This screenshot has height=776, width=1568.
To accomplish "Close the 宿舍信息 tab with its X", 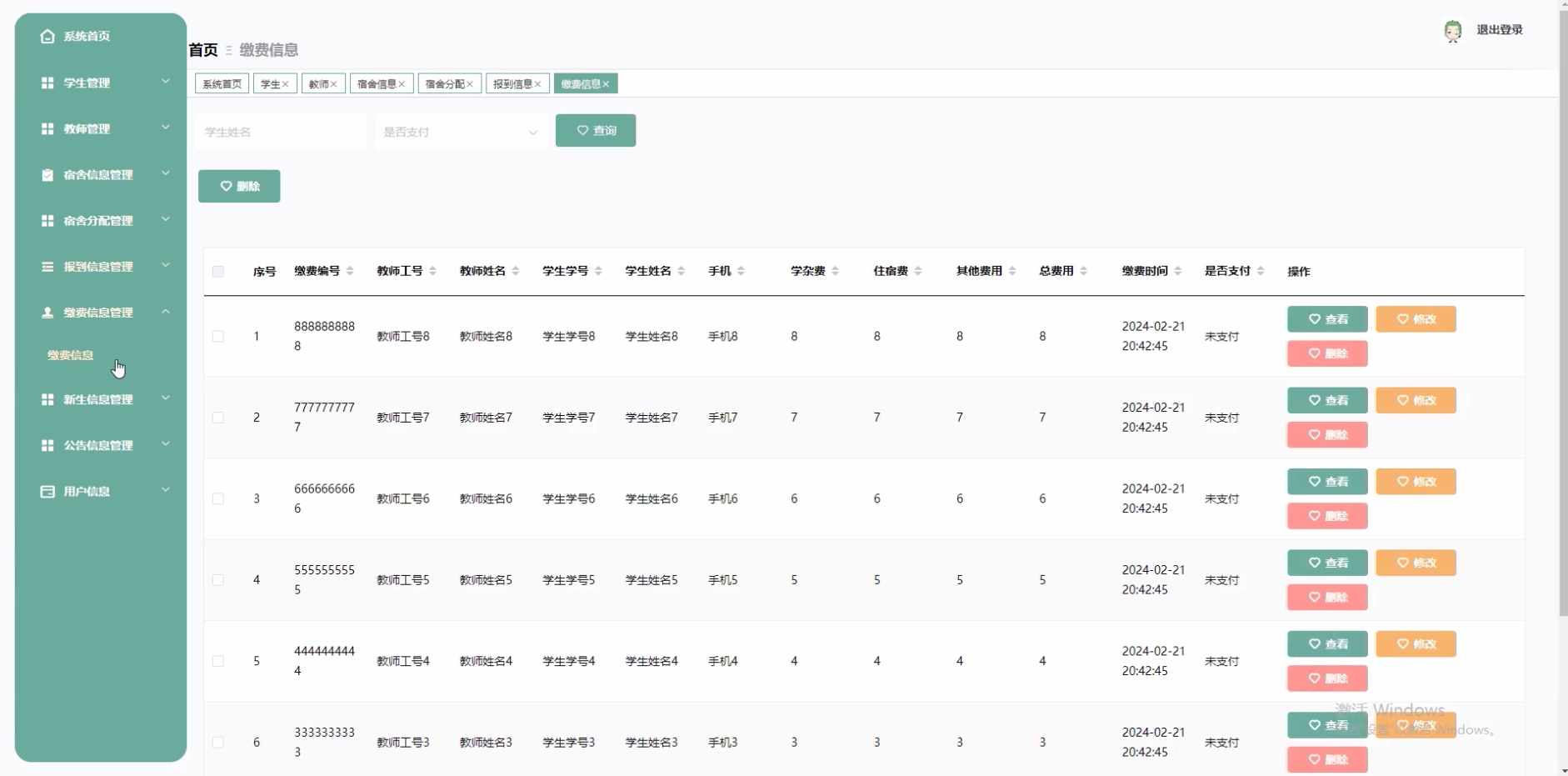I will (402, 84).
